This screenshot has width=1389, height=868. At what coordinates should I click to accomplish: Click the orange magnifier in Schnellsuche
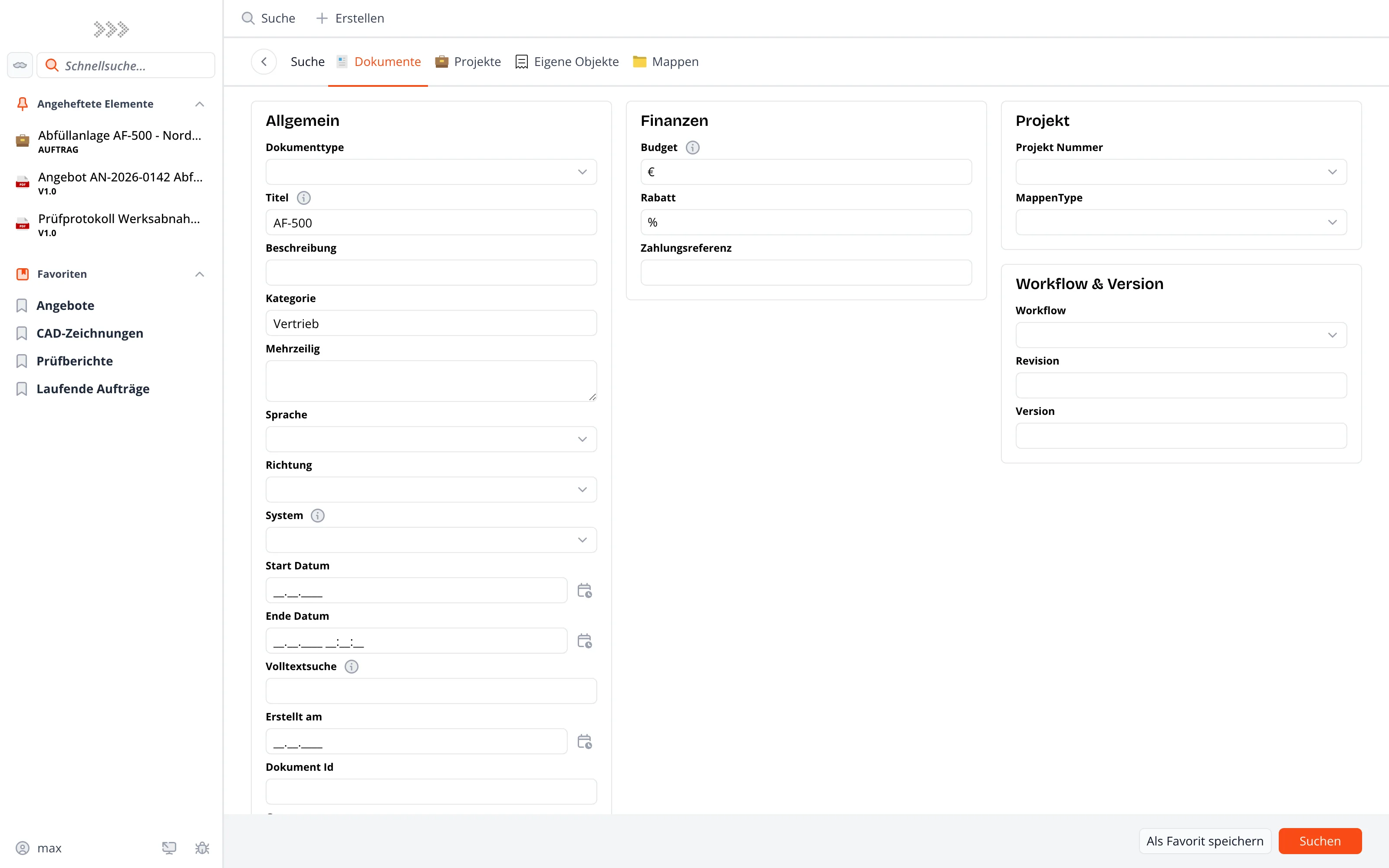pos(52,66)
